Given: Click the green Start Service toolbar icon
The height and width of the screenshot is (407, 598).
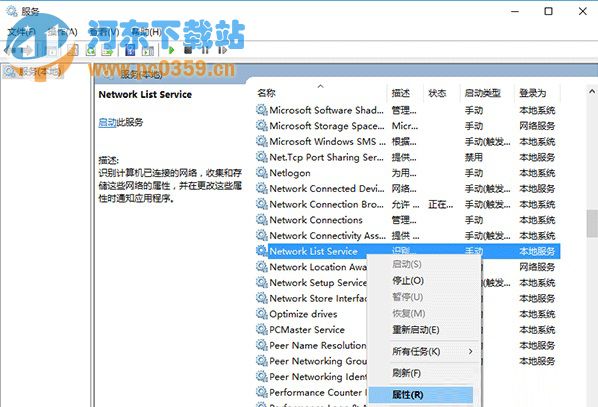Looking at the screenshot, I should point(171,50).
